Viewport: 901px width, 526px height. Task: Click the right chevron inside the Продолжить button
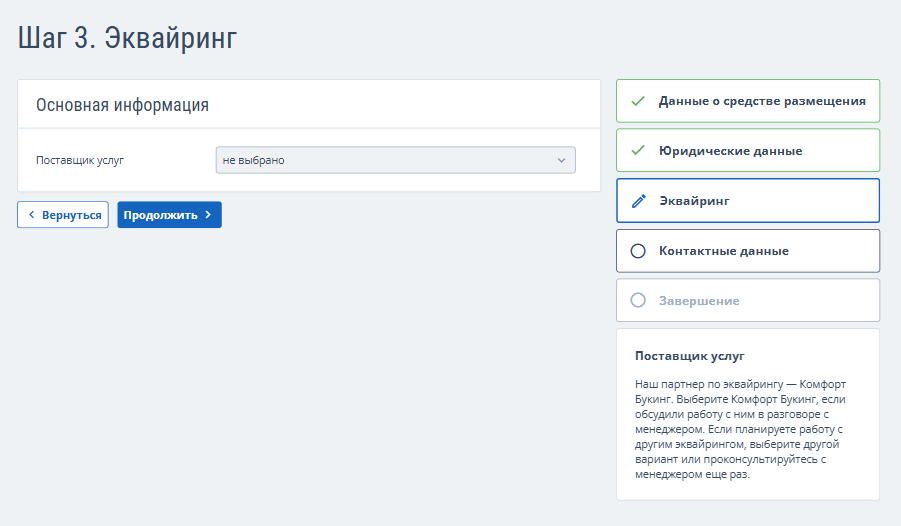tap(208, 215)
